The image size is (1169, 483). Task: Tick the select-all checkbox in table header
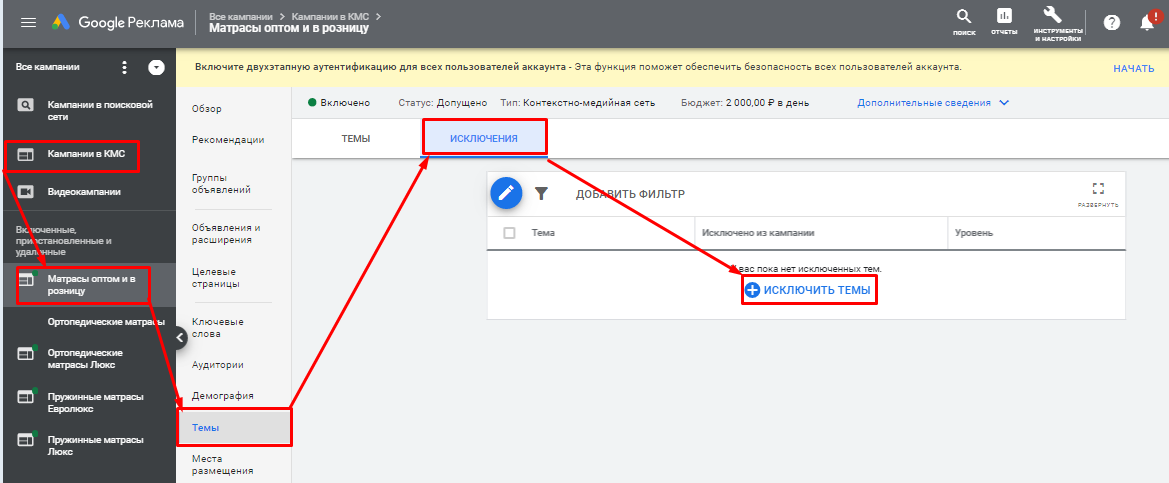pos(510,233)
